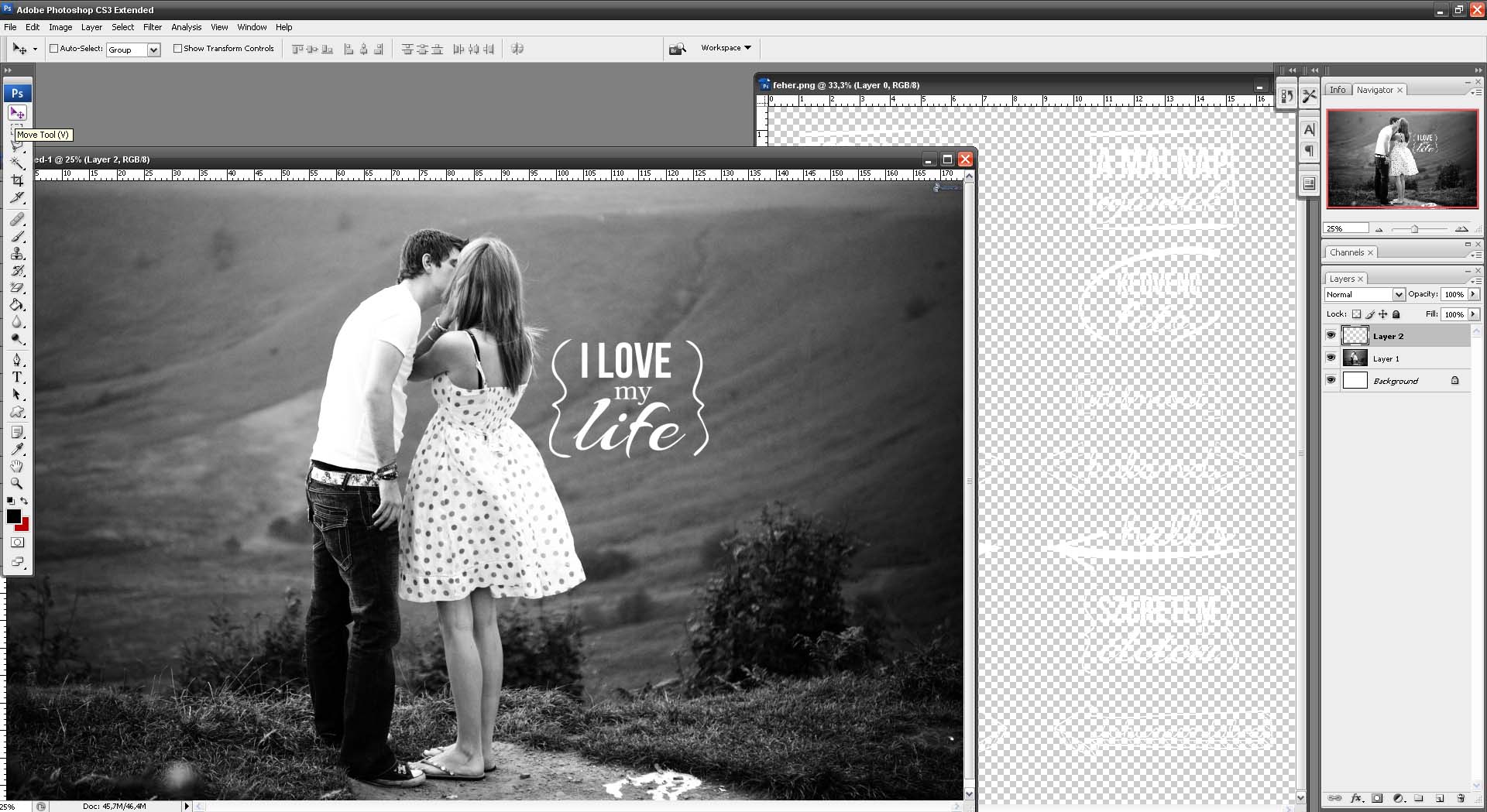Viewport: 1487px width, 812px height.
Task: Select the Horizontal Type tool
Action: 17,378
